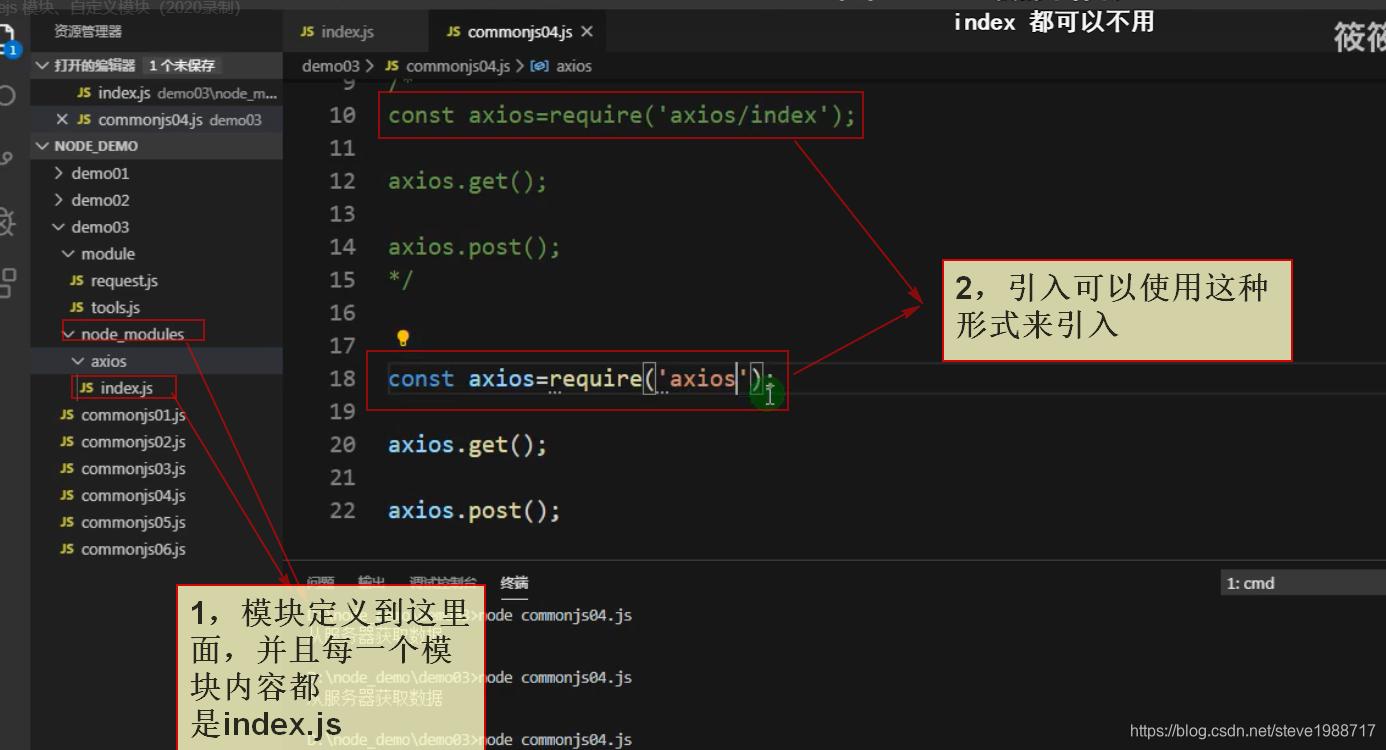Switch to the 终端 panel tab
This screenshot has width=1386, height=750.
[514, 582]
